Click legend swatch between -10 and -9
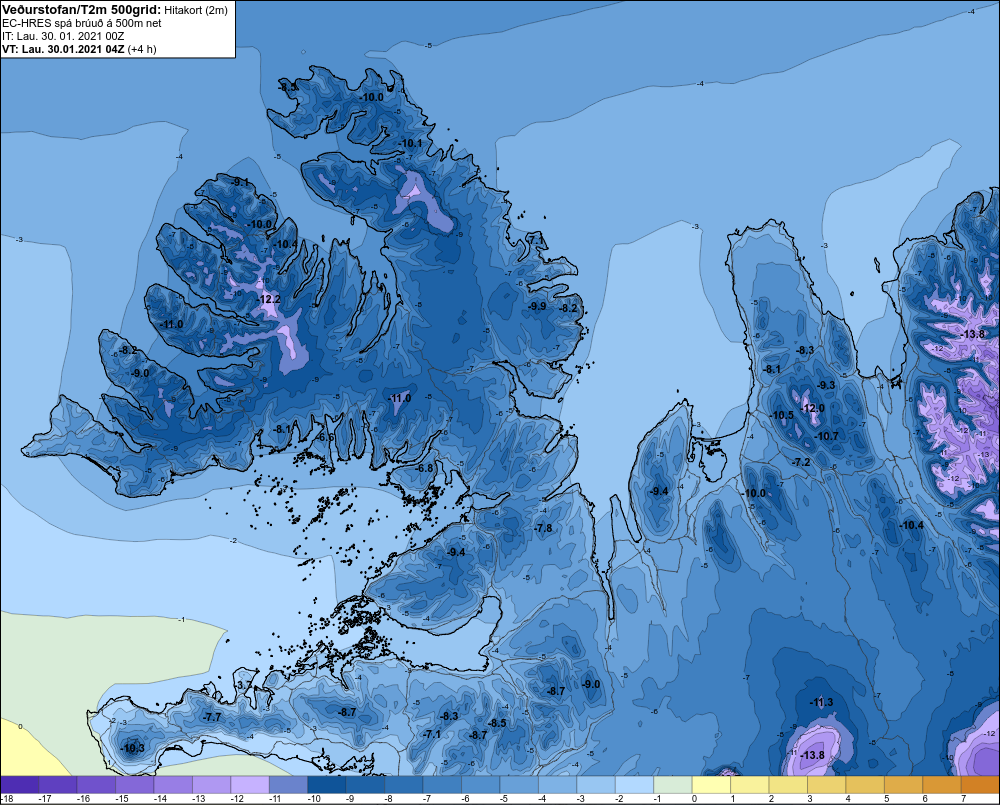The width and height of the screenshot is (1000, 805). (327, 784)
